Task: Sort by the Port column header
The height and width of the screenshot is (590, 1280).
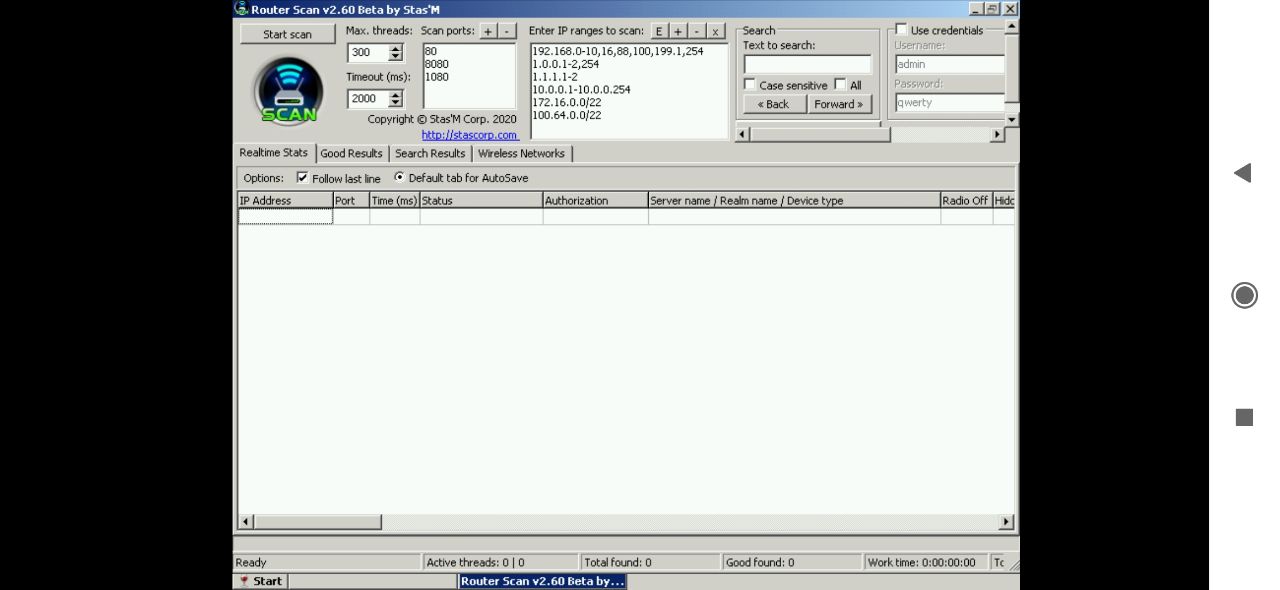Action: click(351, 201)
